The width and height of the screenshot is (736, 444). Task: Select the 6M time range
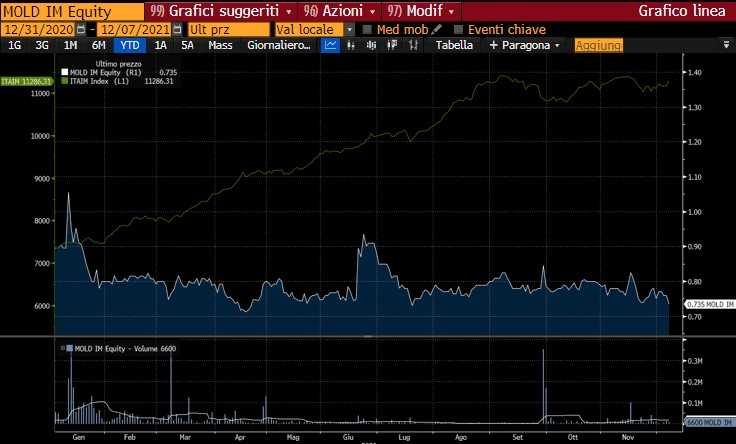click(x=99, y=45)
